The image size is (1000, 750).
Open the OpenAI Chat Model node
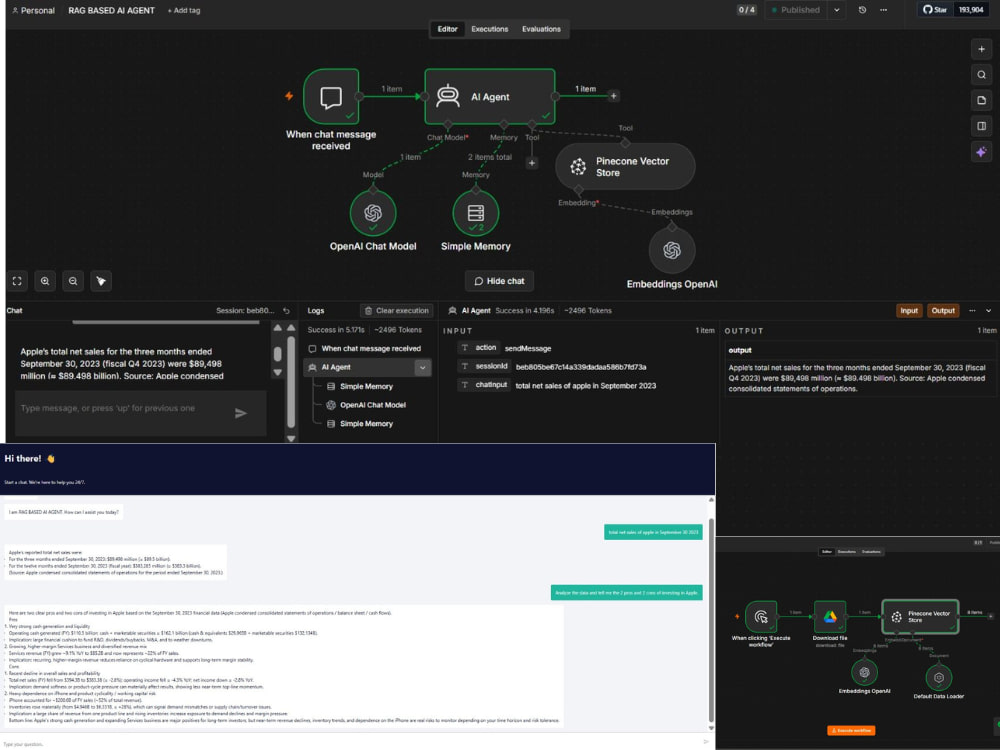coord(373,213)
